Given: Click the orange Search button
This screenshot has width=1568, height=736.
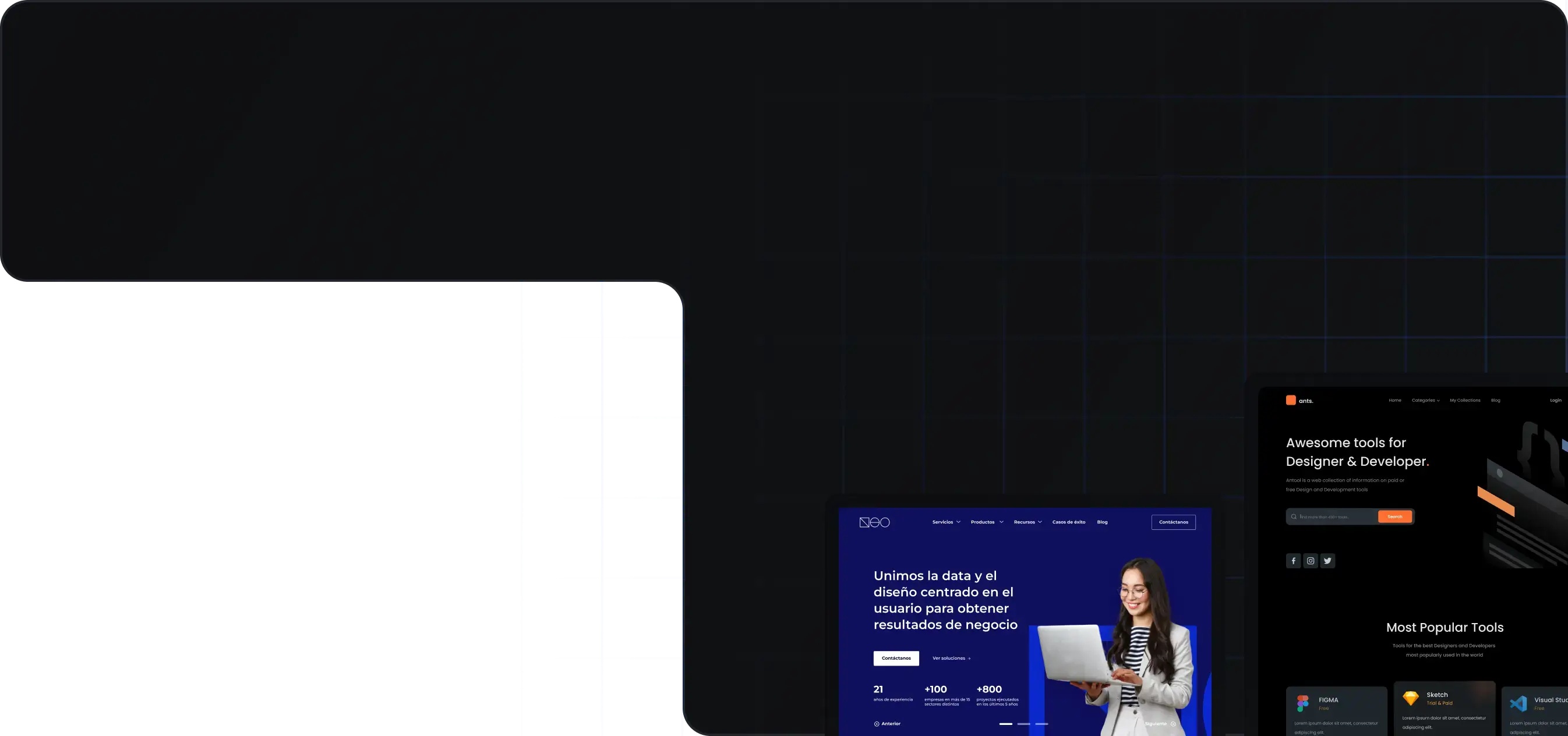Looking at the screenshot, I should pos(1394,516).
